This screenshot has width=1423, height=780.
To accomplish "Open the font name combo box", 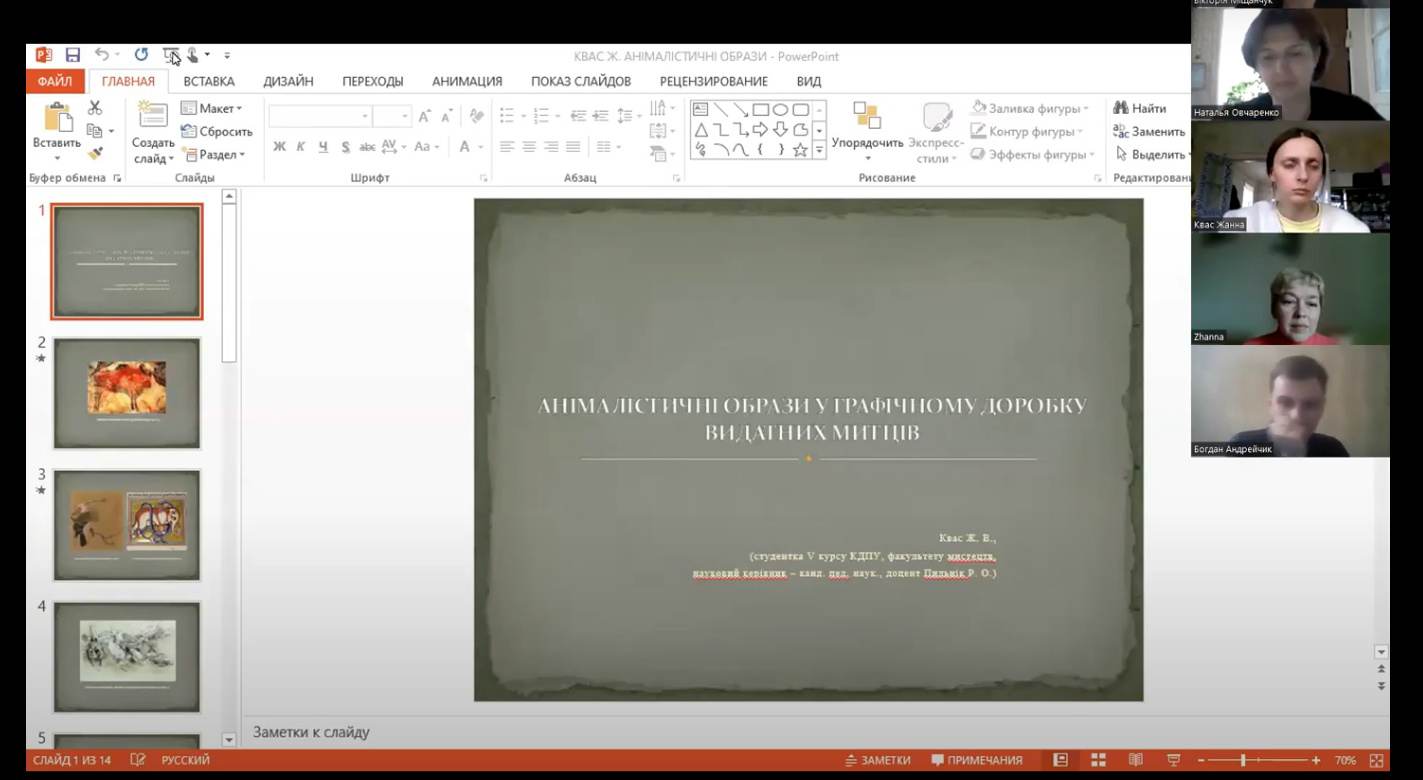I will tap(320, 116).
